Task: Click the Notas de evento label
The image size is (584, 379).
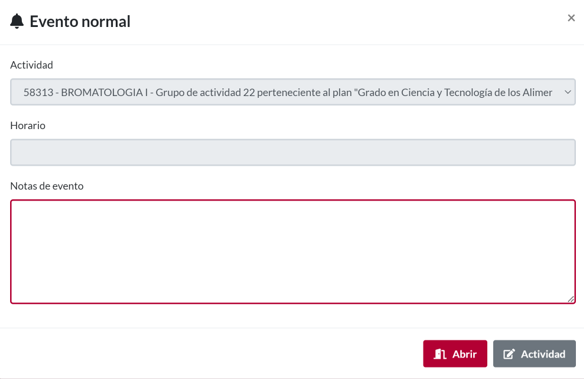Action: [47, 186]
